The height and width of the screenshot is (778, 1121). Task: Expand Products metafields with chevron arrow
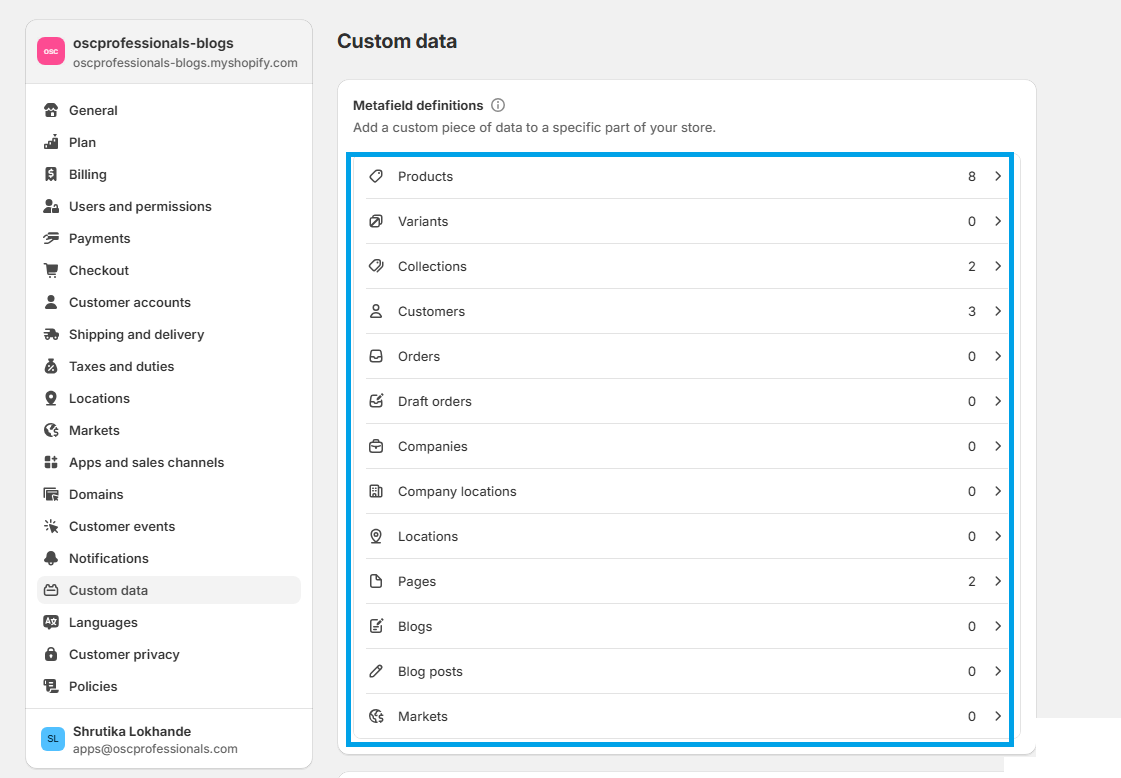point(997,176)
